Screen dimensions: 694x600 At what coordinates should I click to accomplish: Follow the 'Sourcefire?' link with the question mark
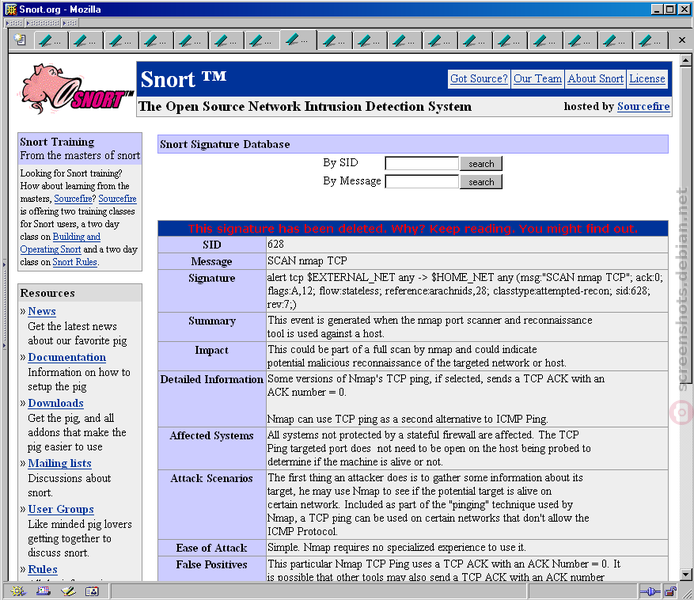[73, 199]
